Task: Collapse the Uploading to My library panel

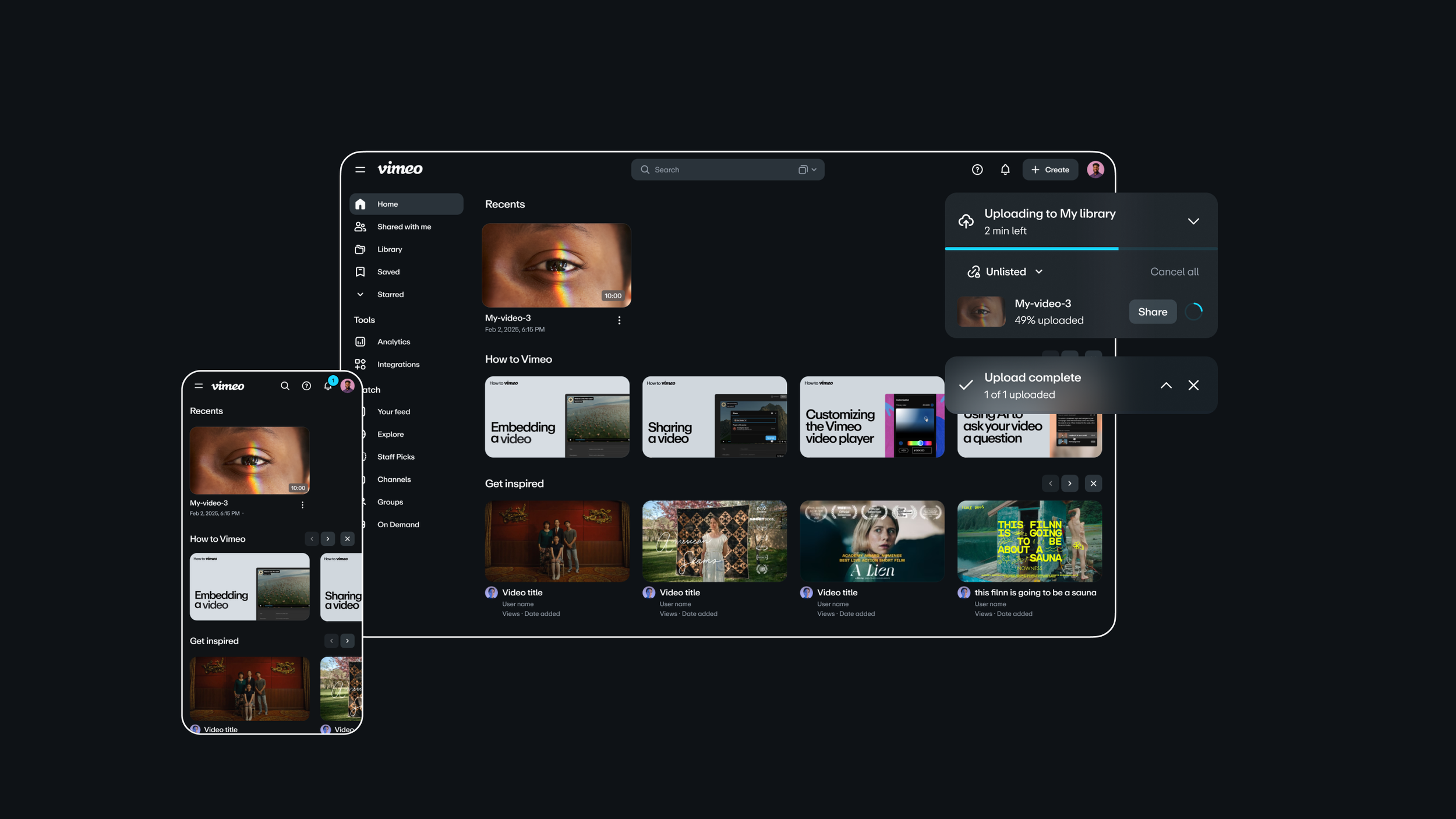Action: point(1193,221)
